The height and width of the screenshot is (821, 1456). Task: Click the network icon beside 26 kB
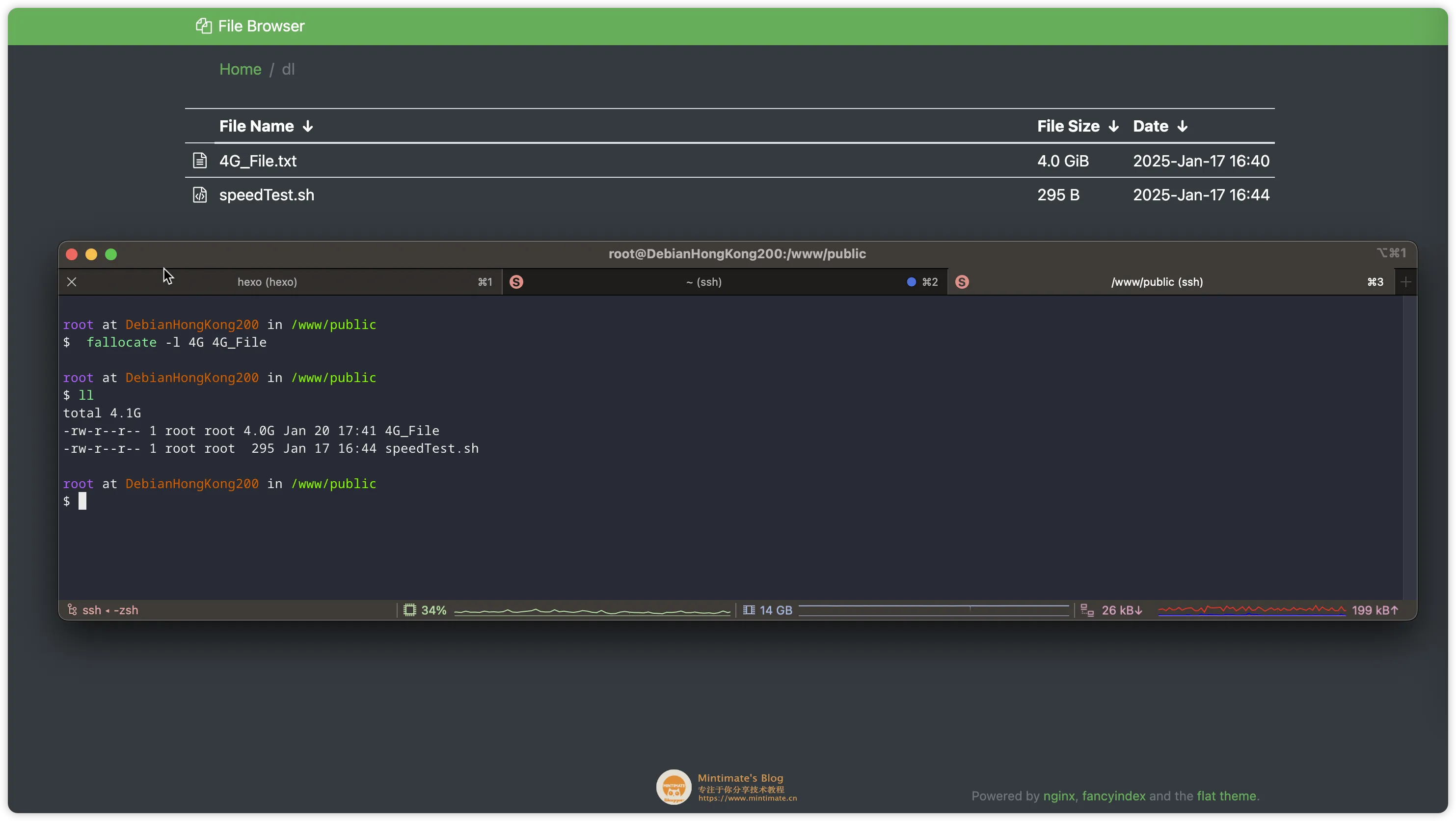1087,610
